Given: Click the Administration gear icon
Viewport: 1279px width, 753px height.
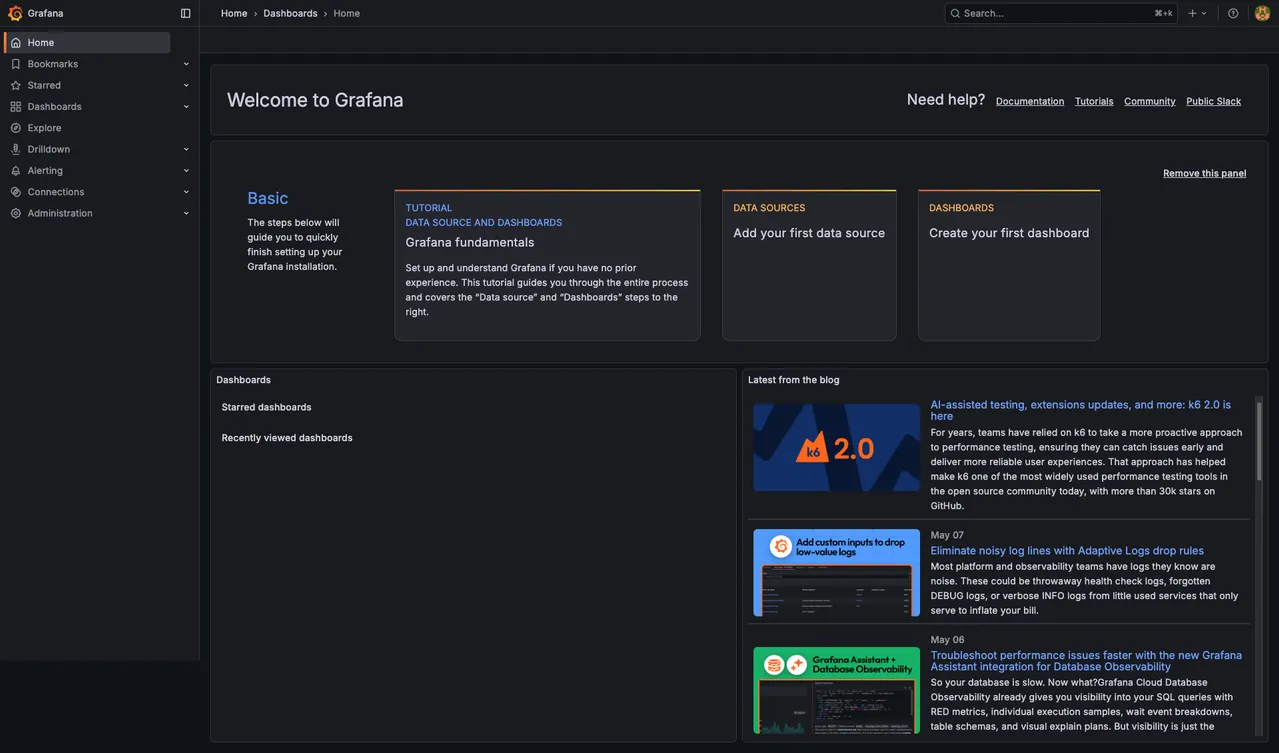Looking at the screenshot, I should 16,213.
